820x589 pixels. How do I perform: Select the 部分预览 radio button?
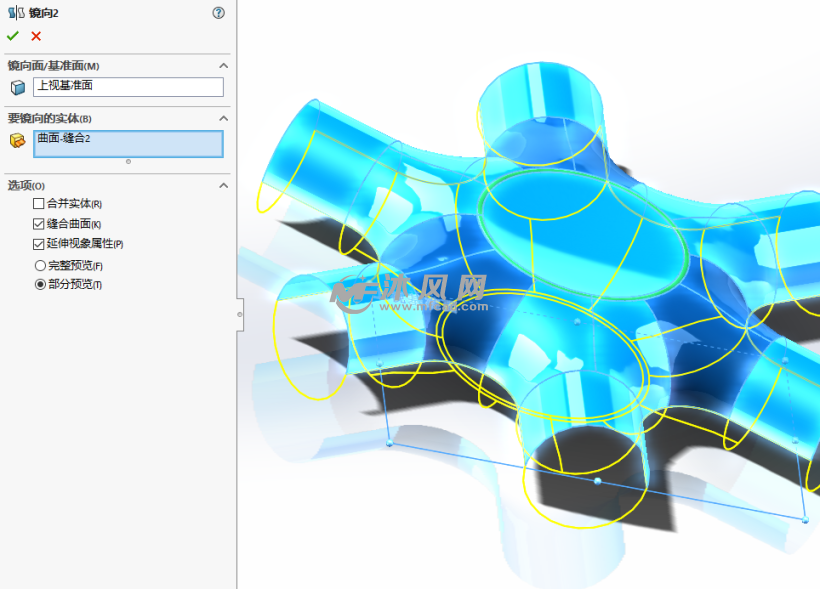click(40, 285)
